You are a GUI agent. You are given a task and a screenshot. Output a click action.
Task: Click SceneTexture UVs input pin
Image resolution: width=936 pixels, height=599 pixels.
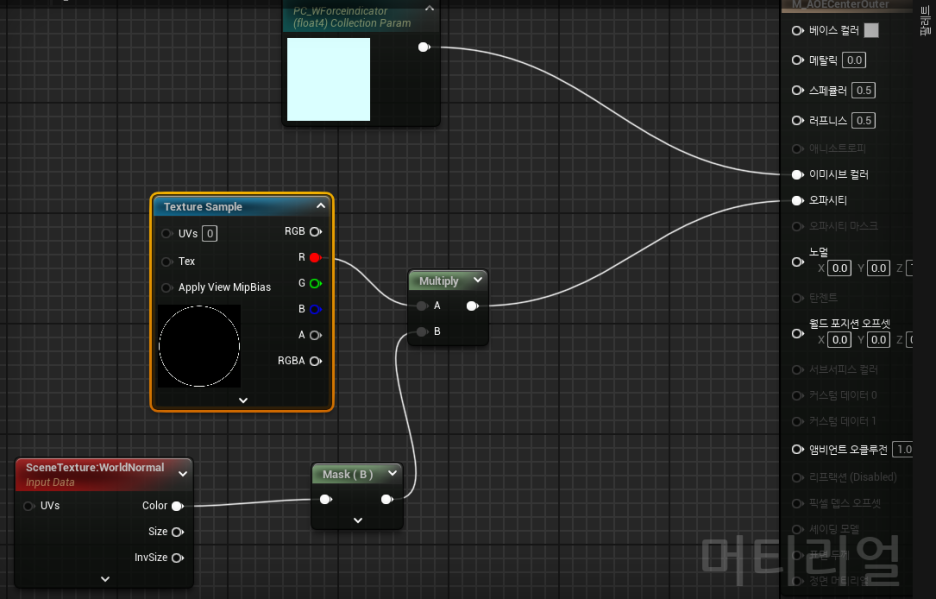click(x=29, y=506)
